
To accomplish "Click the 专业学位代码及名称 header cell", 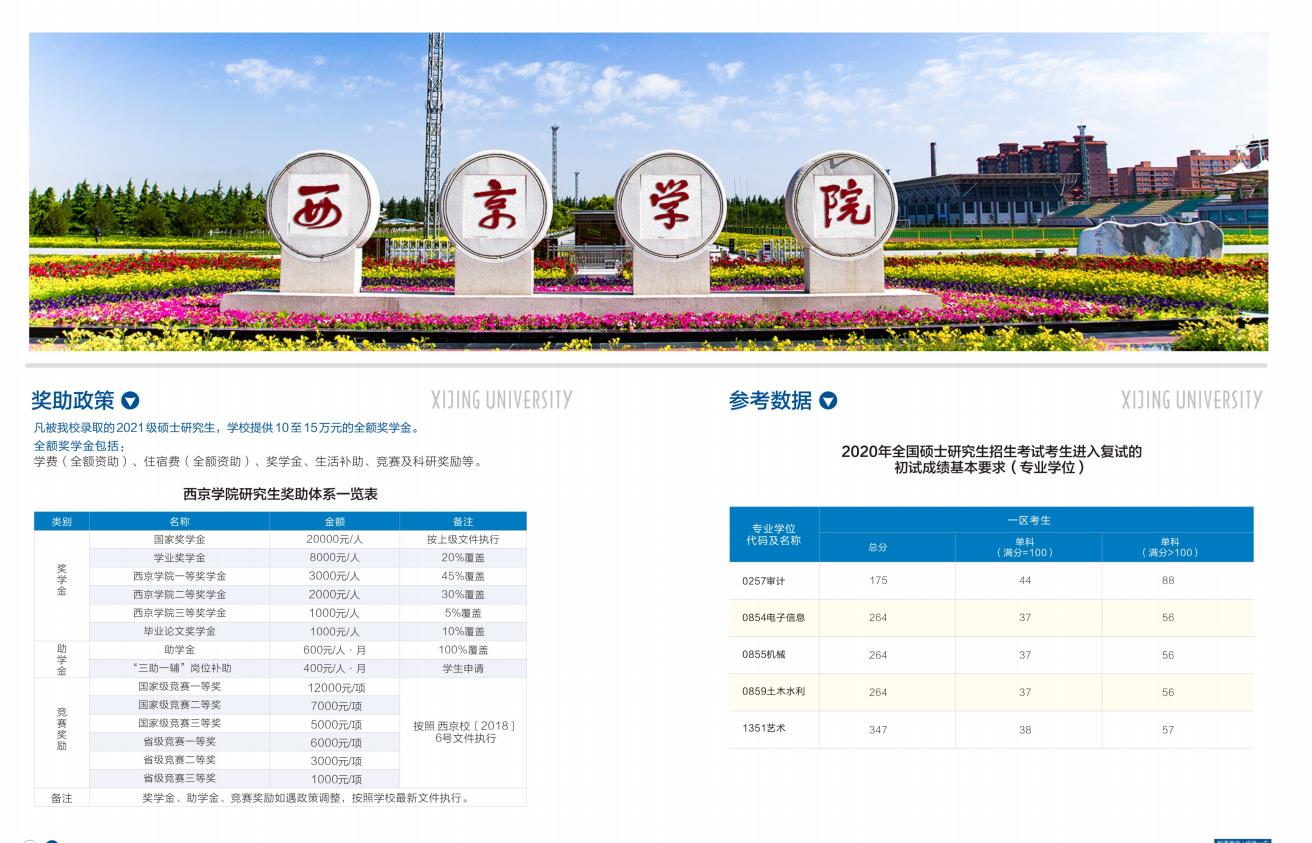I will pyautogui.click(x=774, y=534).
